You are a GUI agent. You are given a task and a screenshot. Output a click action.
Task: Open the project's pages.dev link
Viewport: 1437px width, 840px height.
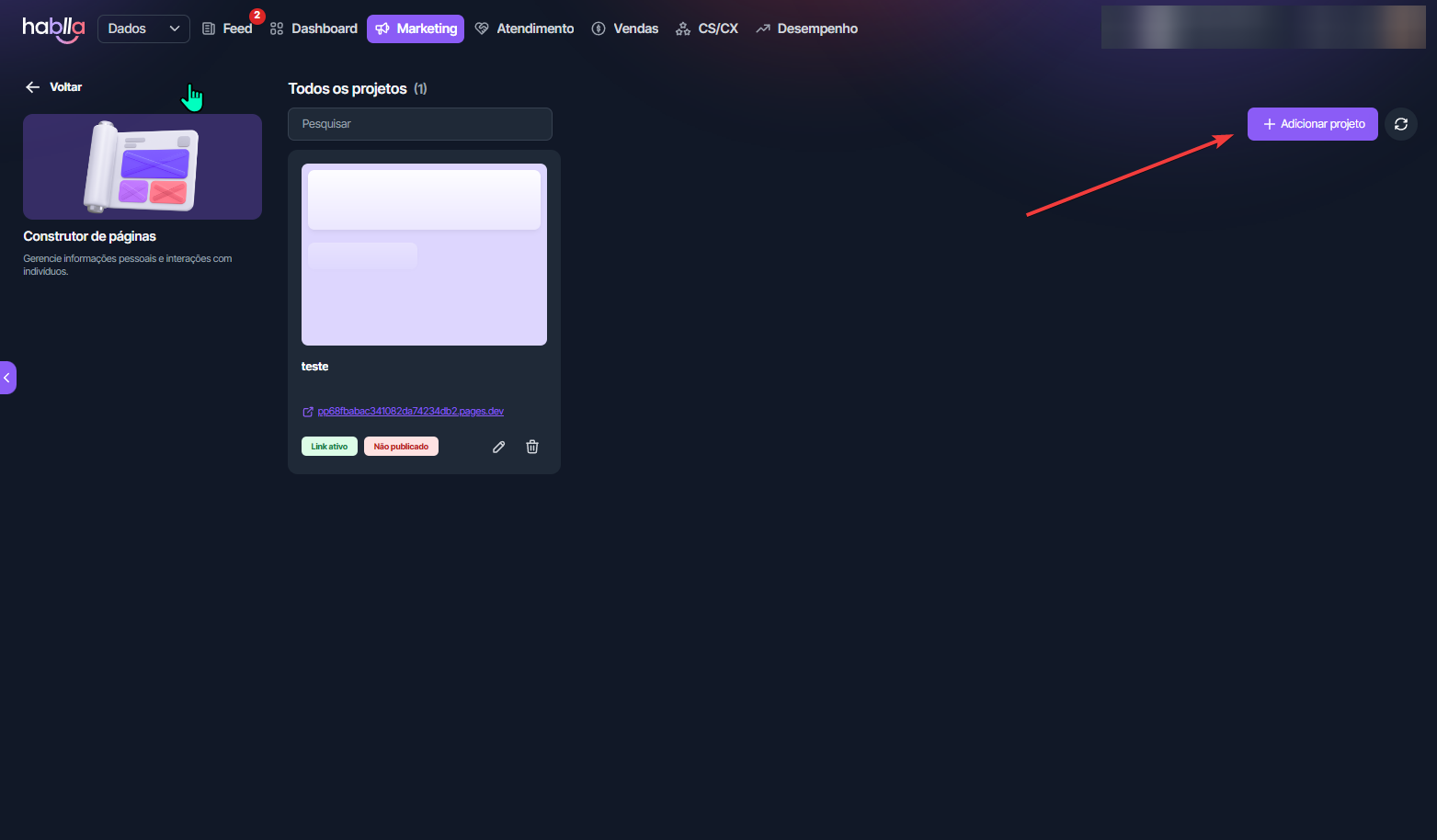pyautogui.click(x=410, y=412)
